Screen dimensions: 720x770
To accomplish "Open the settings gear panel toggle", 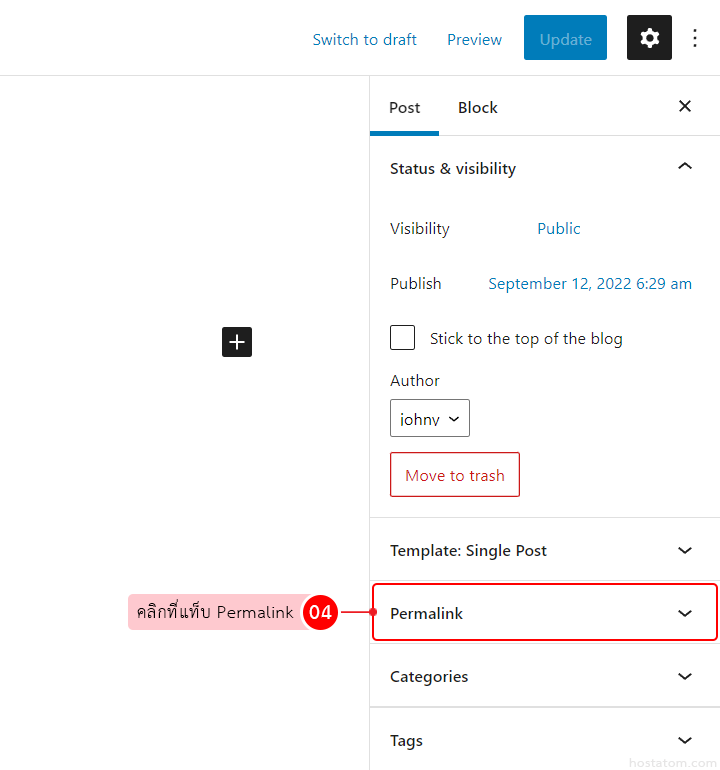I will (x=649, y=38).
